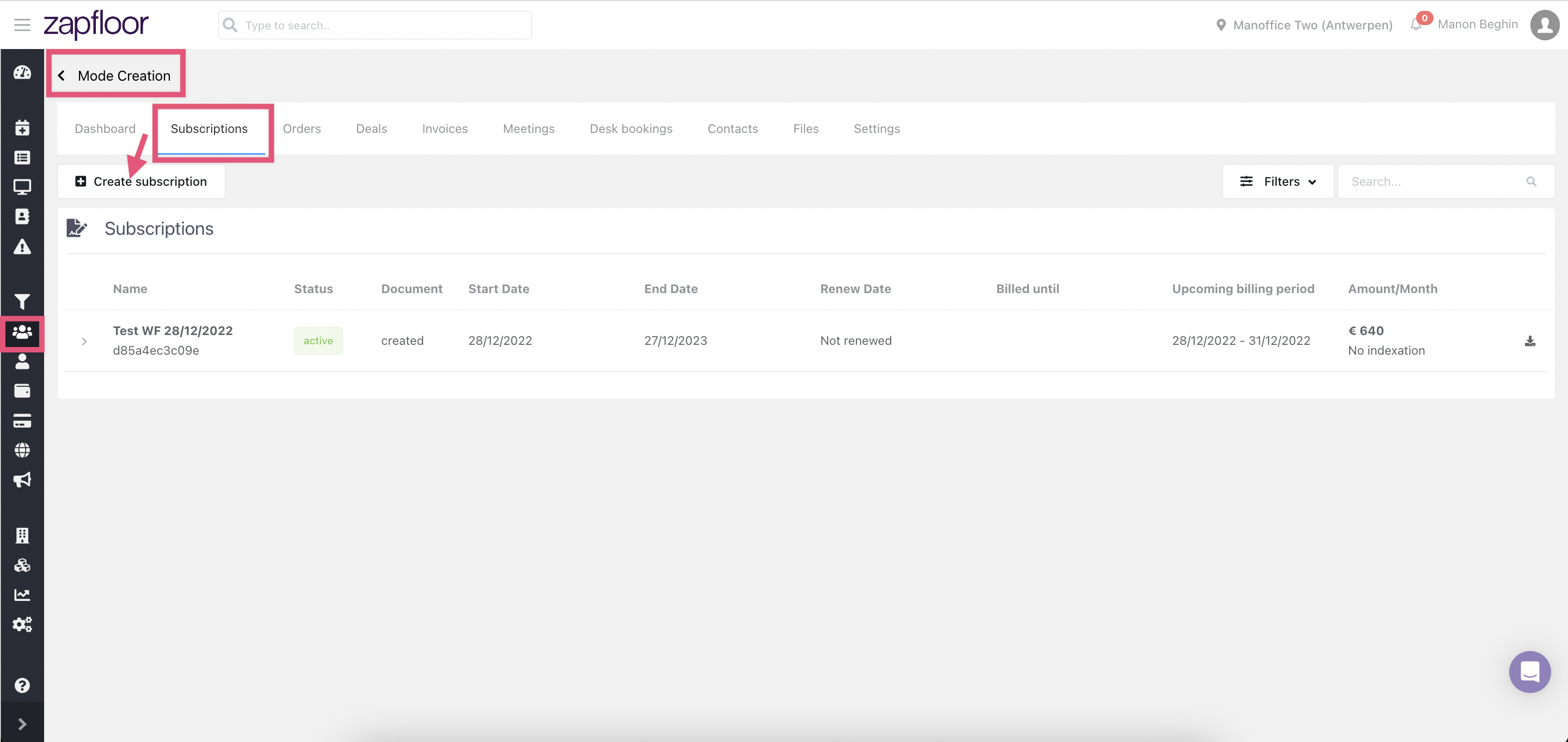Click the Test WF 28/12/2022 subscription name
The width and height of the screenshot is (1568, 742).
pos(173,331)
